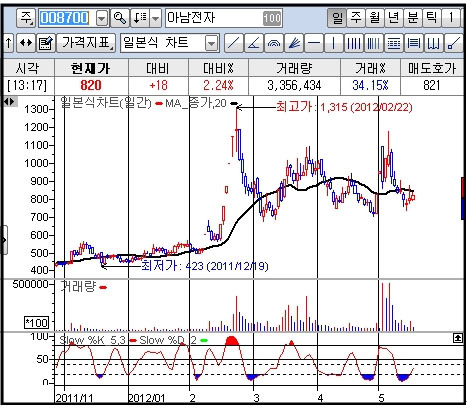This screenshot has width=467, height=408.
Task: Select the trend line drawing tool
Action: tap(233, 43)
